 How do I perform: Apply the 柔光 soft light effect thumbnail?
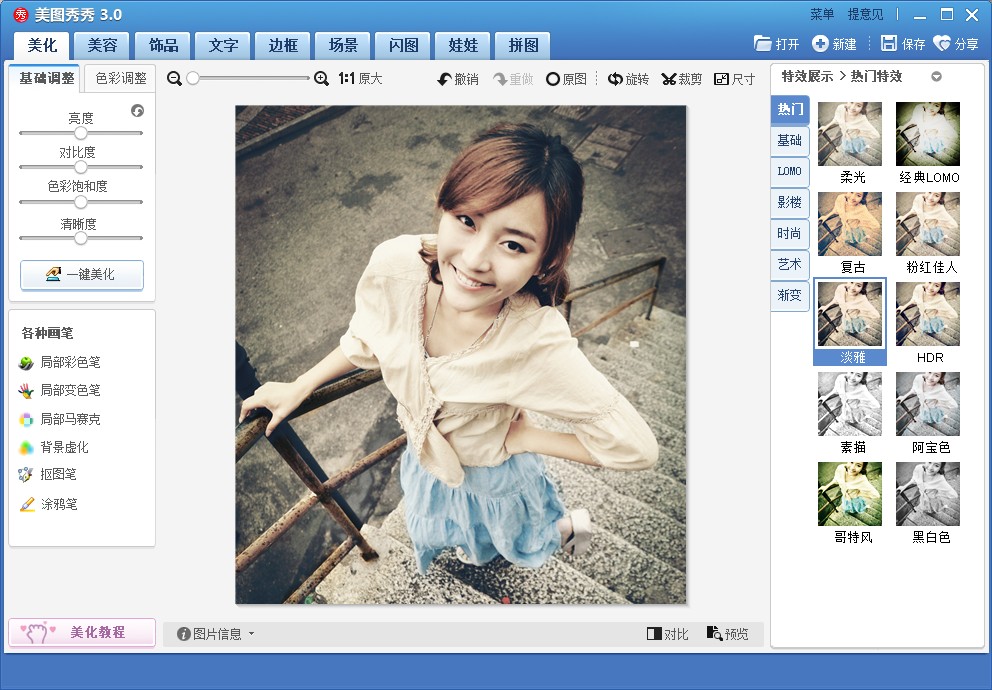pyautogui.click(x=850, y=134)
